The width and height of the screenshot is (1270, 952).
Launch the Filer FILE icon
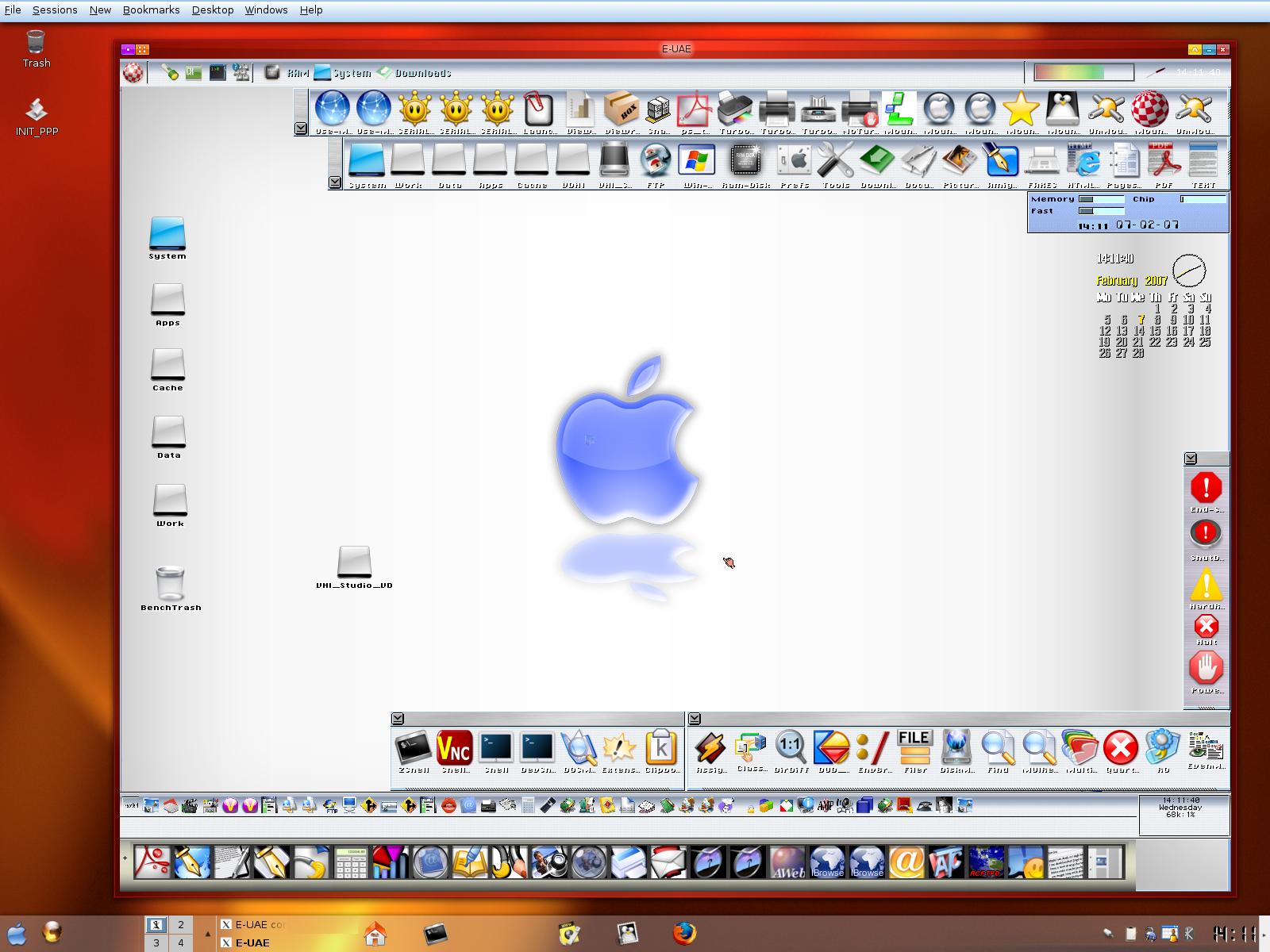pos(914,748)
